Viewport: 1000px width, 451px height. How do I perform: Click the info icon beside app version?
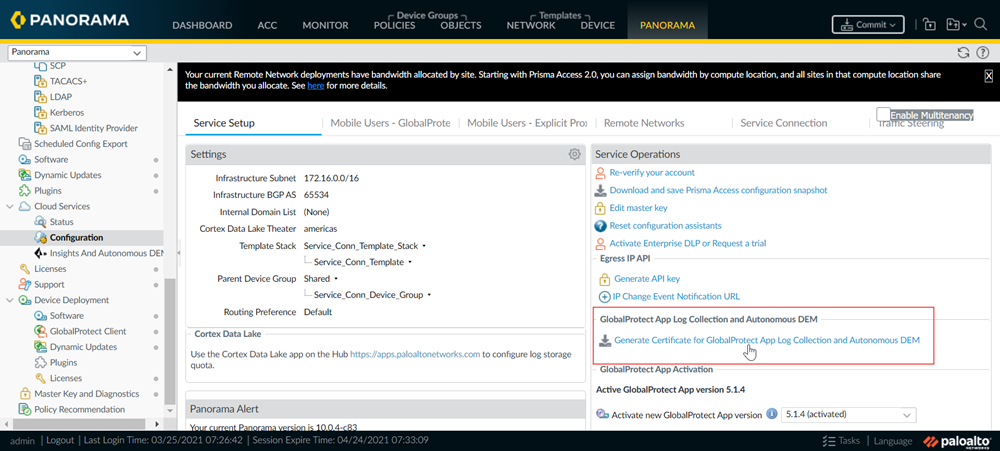pyautogui.click(x=602, y=414)
